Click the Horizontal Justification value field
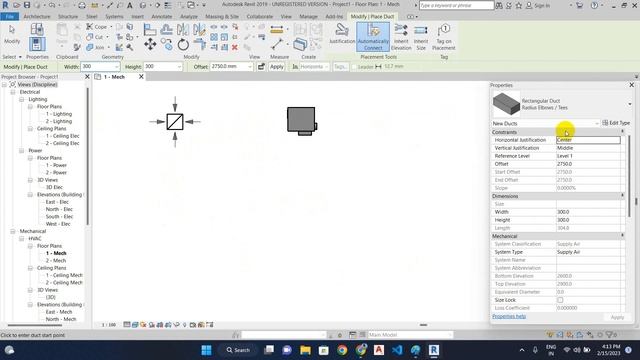This screenshot has height=360, width=640. coord(588,140)
